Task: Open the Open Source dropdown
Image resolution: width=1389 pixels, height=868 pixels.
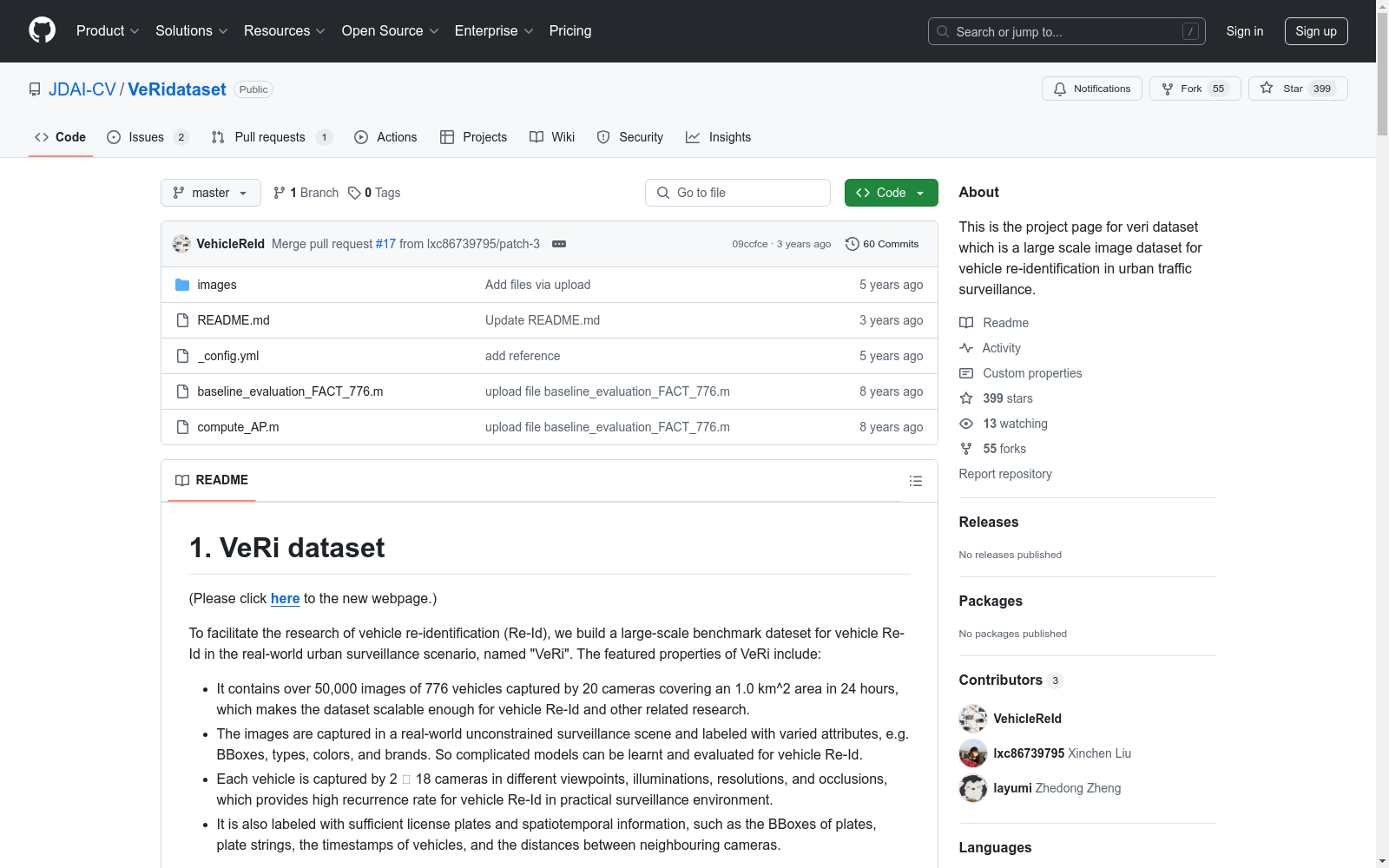Action: (390, 30)
